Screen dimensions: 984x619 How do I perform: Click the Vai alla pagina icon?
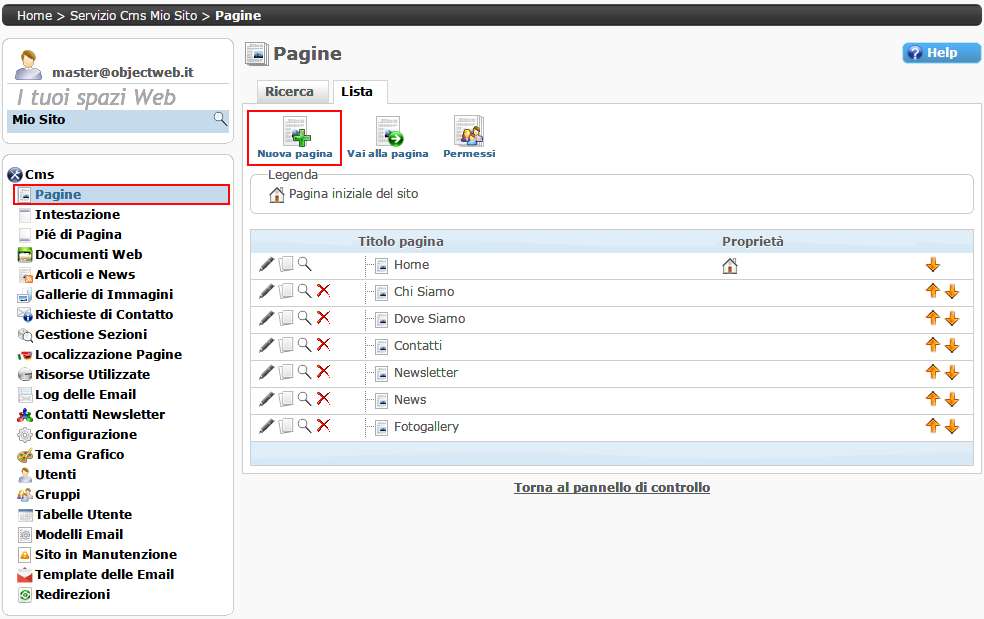[388, 133]
